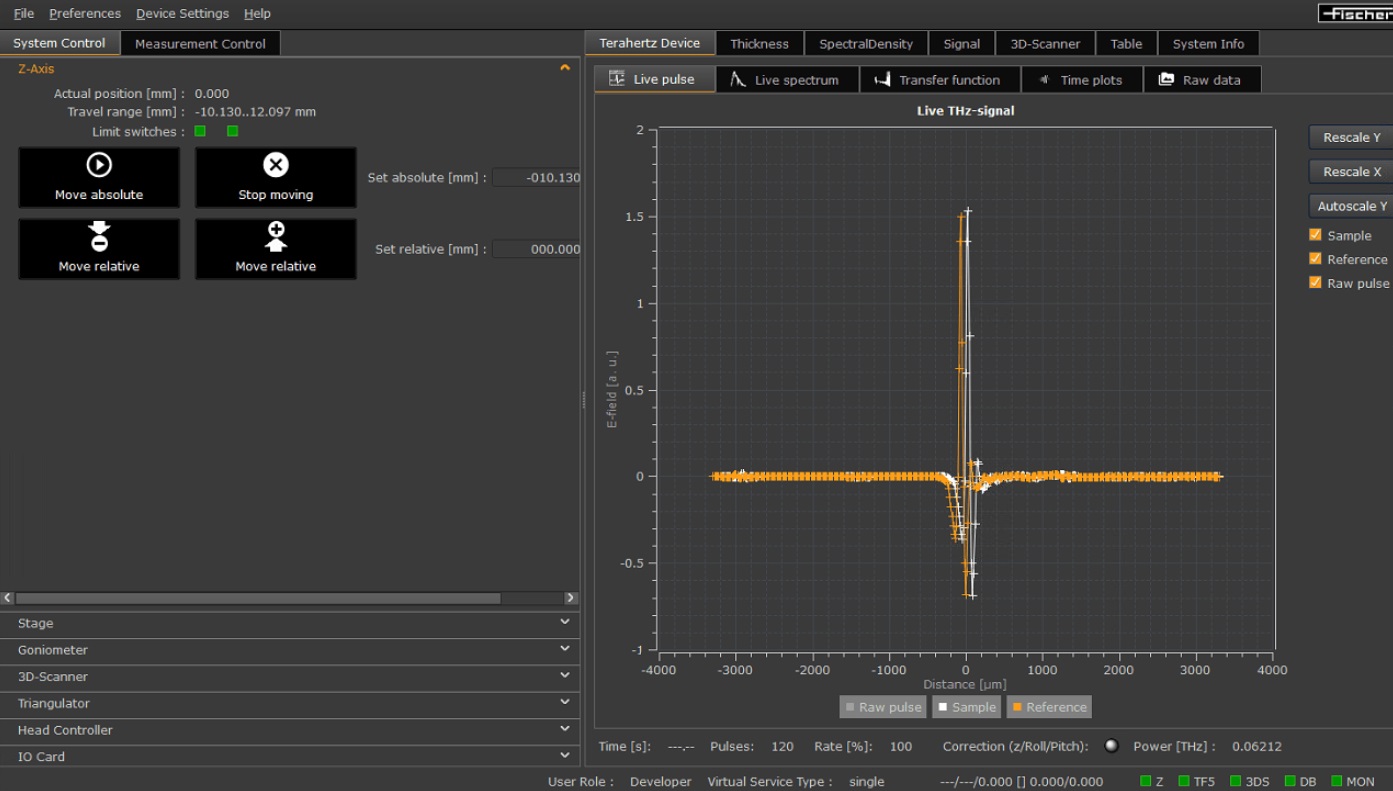The height and width of the screenshot is (791, 1393).
Task: Collapse the Z-Axis section
Action: click(564, 69)
